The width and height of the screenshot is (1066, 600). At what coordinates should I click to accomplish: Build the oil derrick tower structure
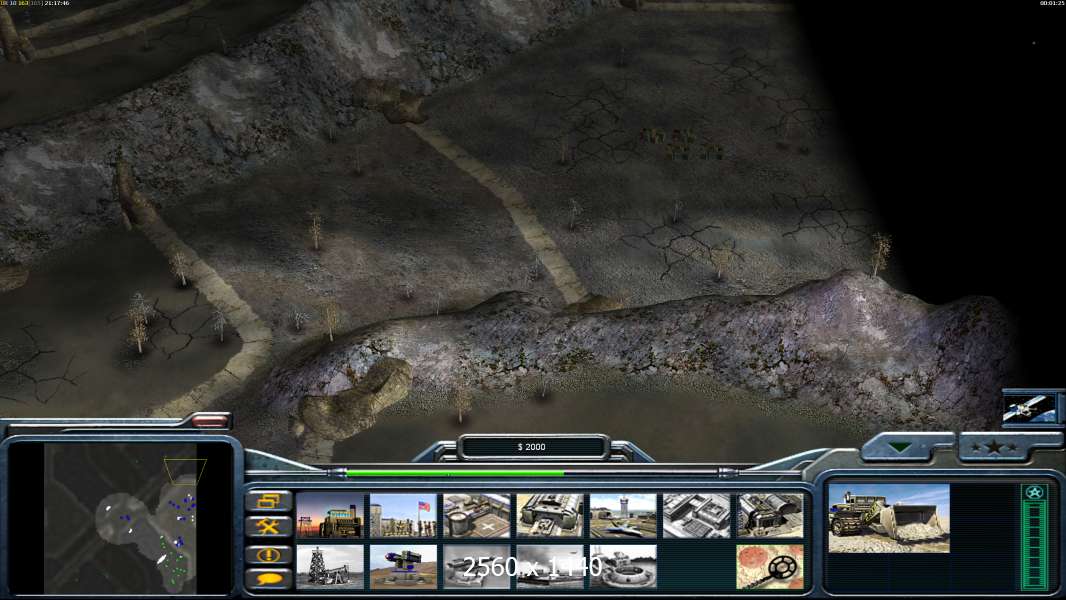330,566
